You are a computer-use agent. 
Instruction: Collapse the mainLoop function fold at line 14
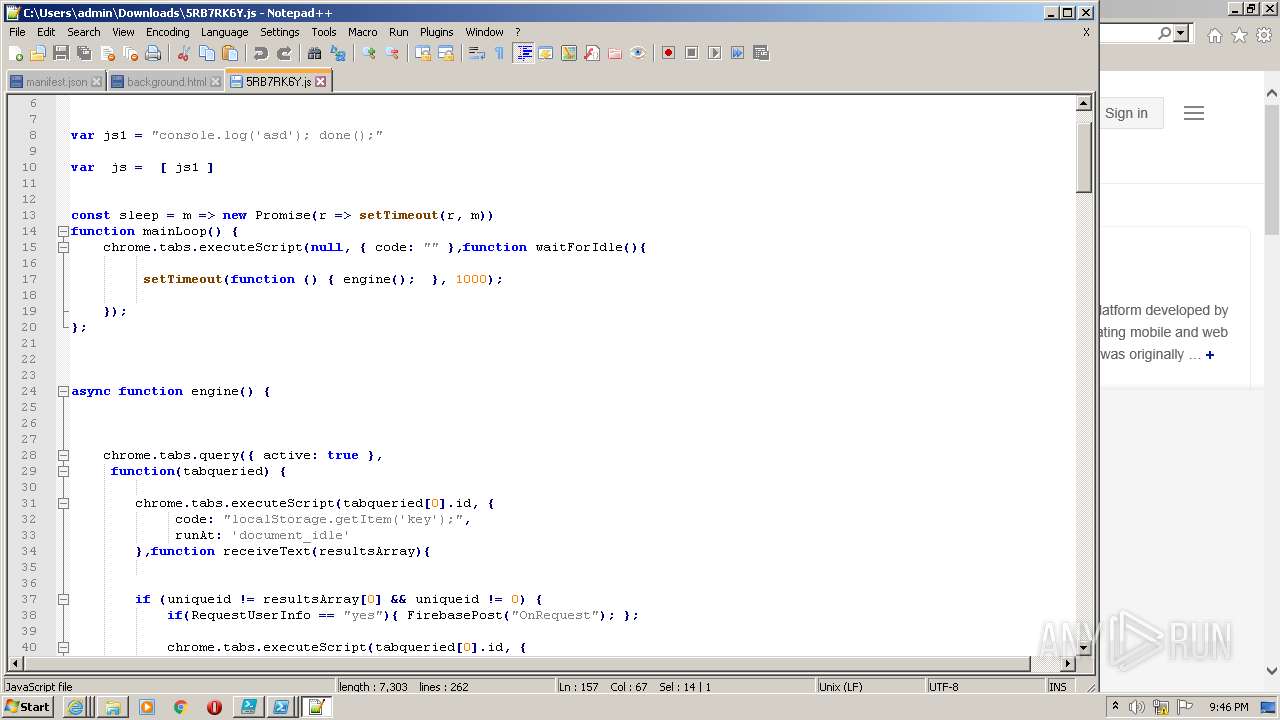63,231
